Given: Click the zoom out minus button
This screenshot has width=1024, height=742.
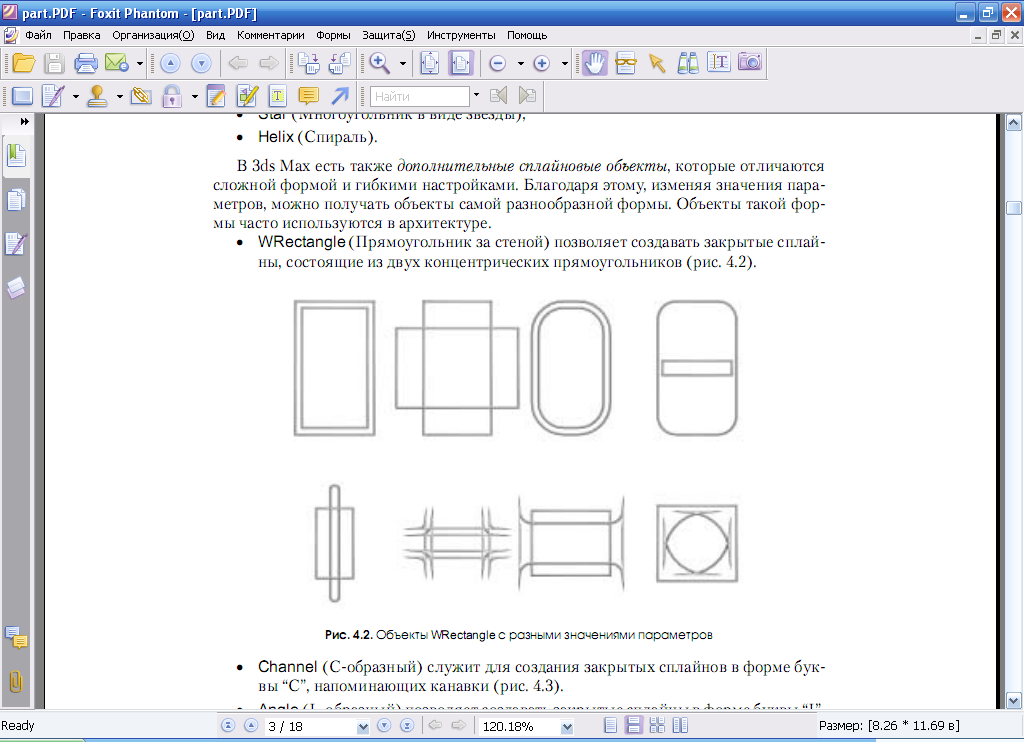Looking at the screenshot, I should tap(498, 63).
